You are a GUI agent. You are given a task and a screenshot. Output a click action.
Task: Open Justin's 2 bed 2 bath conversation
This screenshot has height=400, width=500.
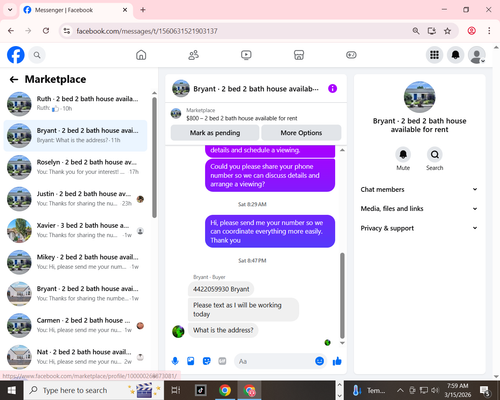click(75, 199)
